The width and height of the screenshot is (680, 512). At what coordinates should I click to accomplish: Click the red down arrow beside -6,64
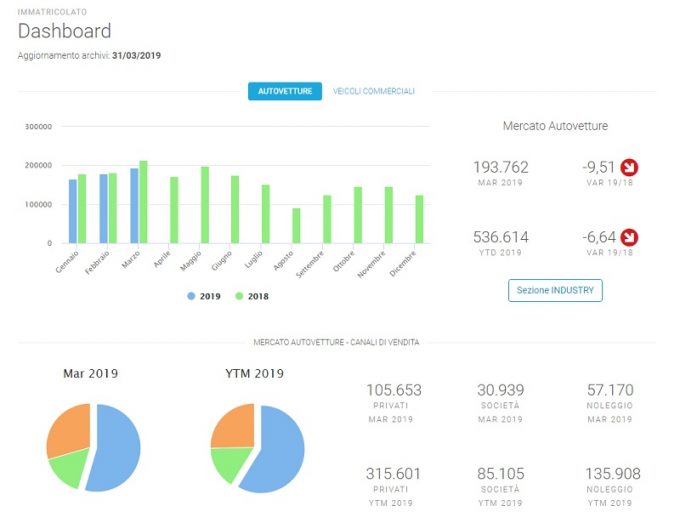point(629,237)
